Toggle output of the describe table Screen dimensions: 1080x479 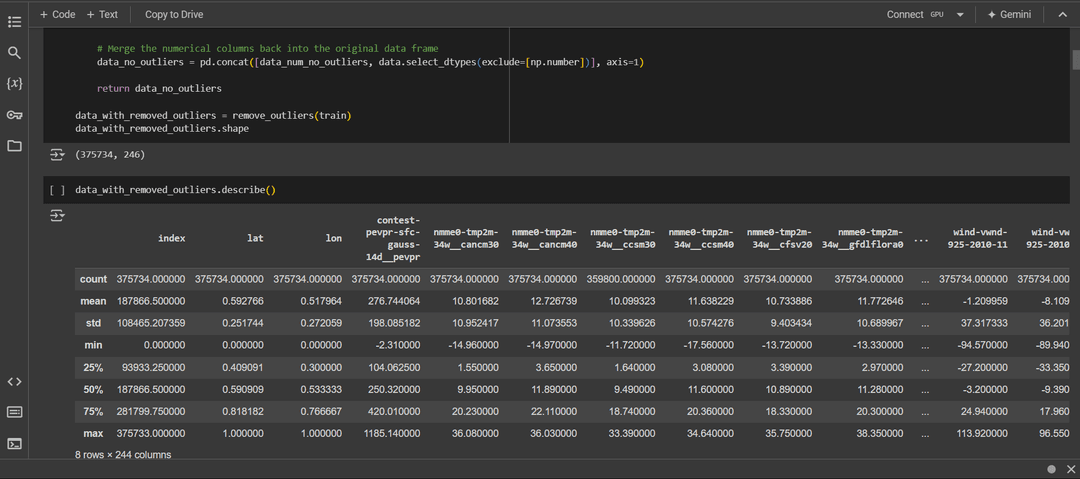pos(57,215)
